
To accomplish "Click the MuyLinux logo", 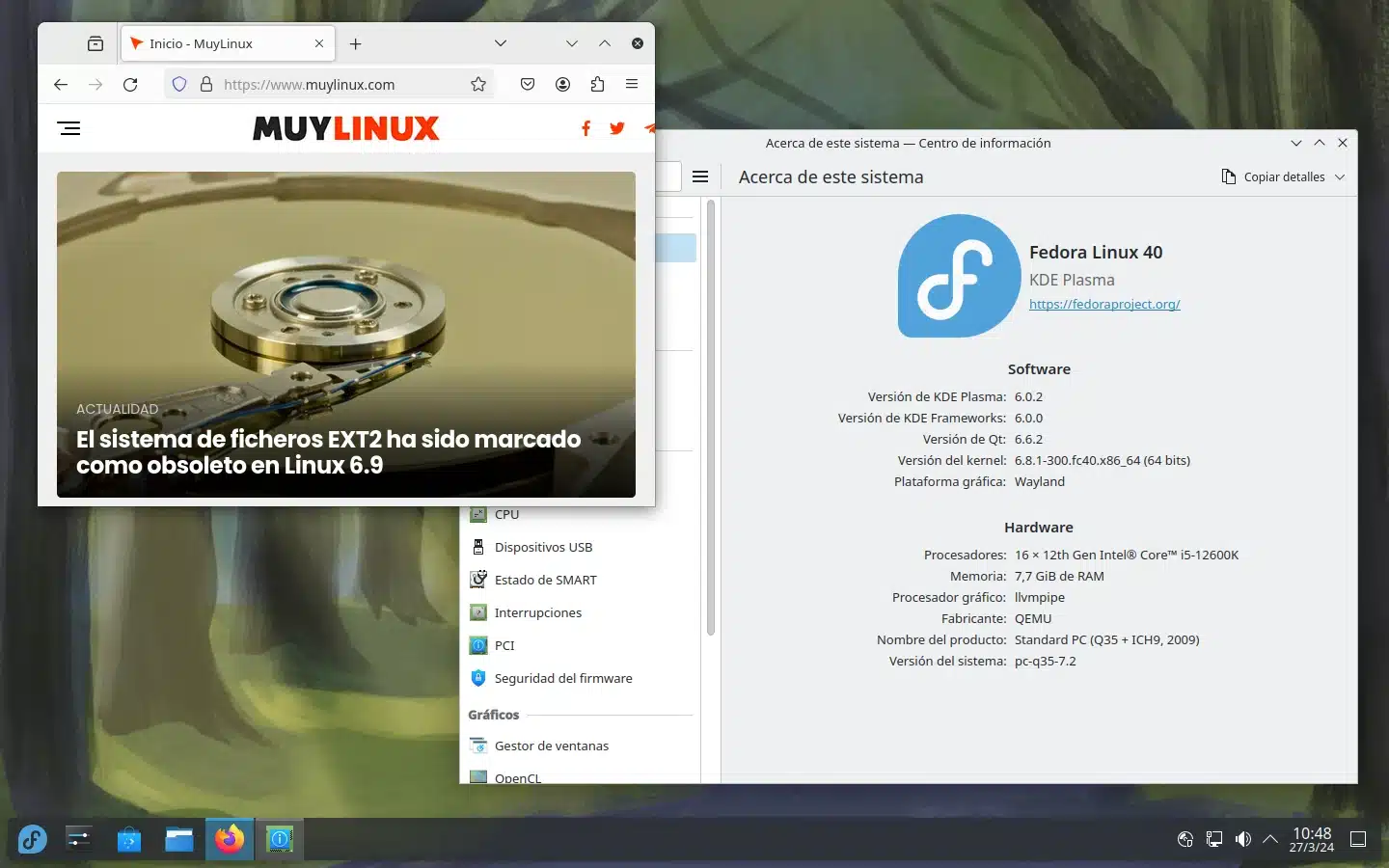I will (x=345, y=128).
